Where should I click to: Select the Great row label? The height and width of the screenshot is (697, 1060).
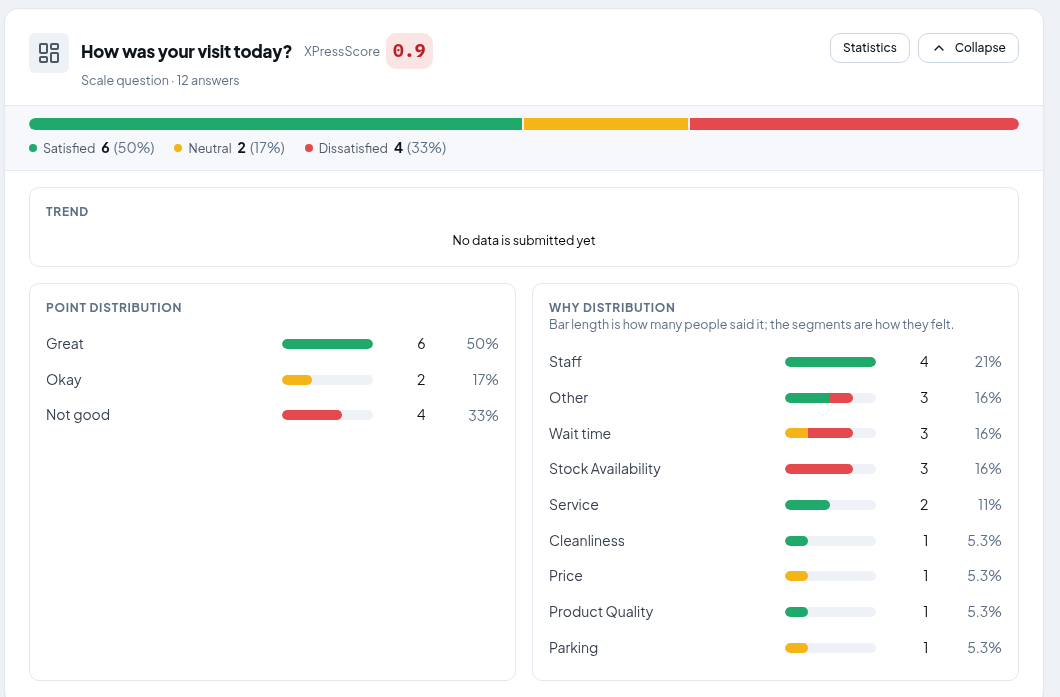[65, 344]
